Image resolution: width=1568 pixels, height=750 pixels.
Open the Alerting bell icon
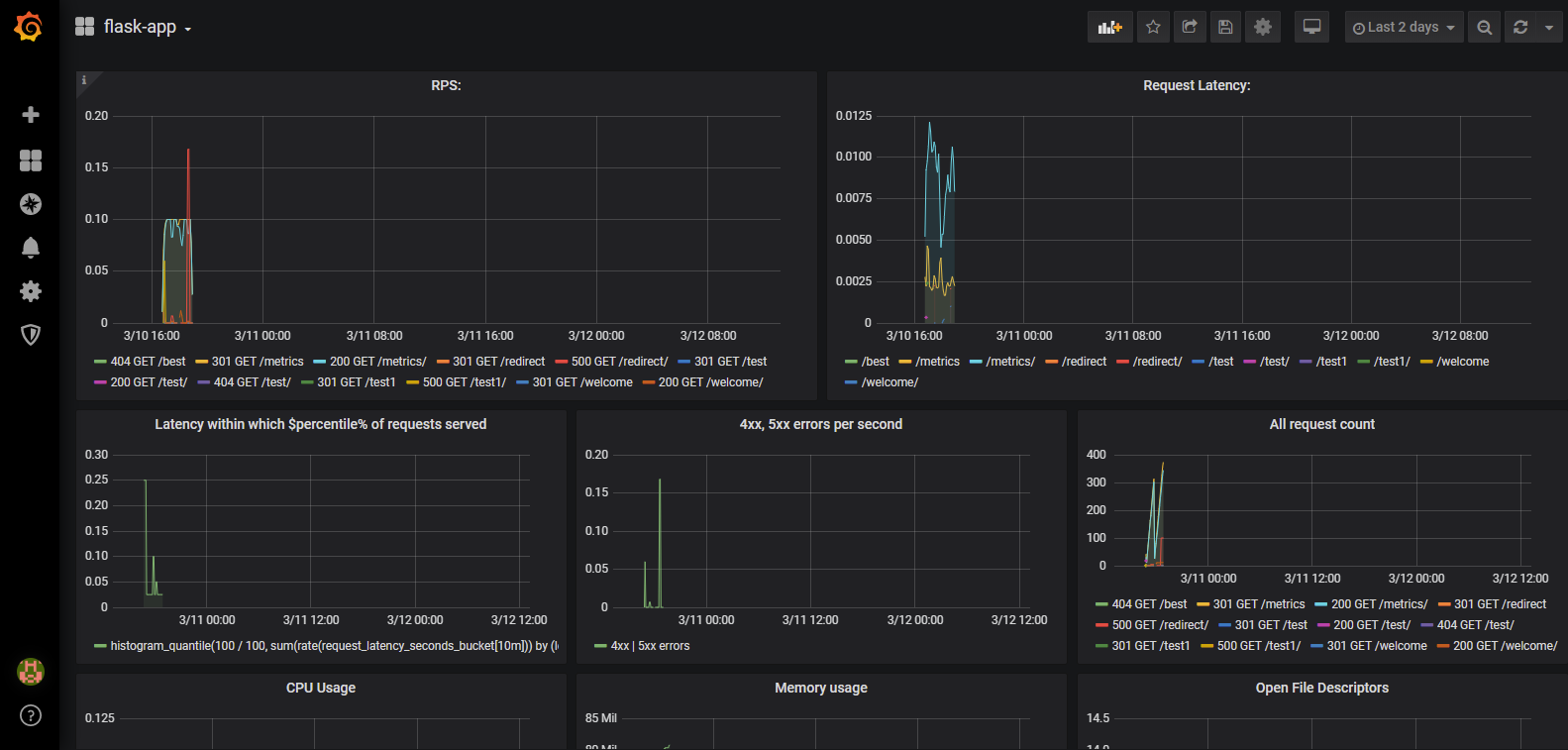coord(31,248)
